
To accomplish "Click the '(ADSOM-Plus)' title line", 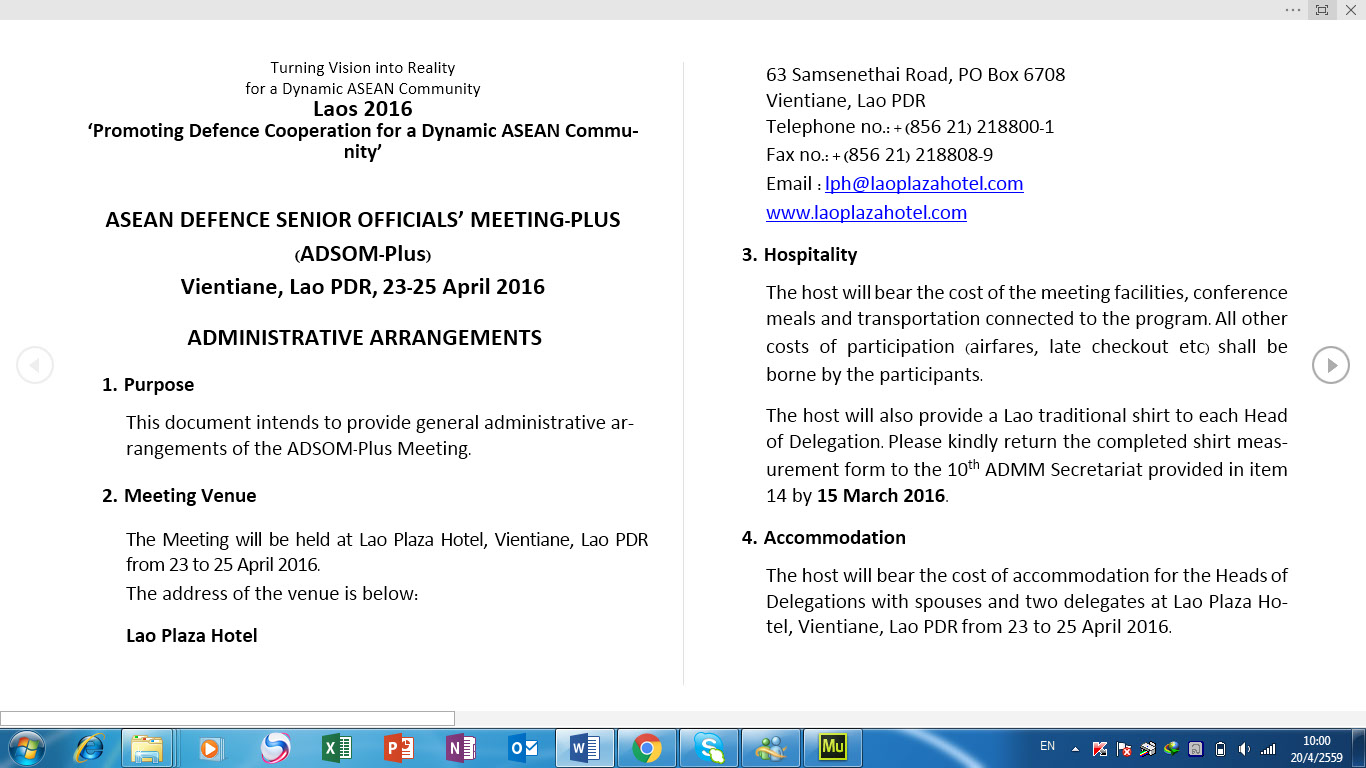I will (363, 253).
